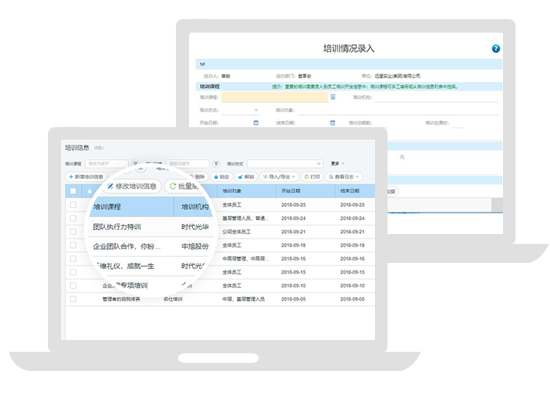
Task: Expand the 导入/导出 dropdown
Action: 279,177
